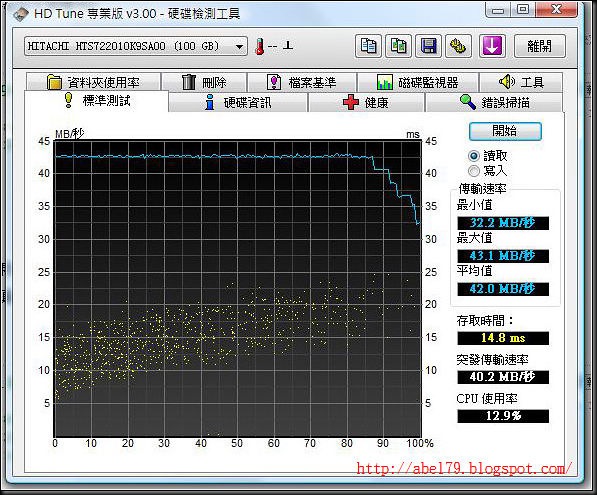This screenshot has height=495, width=597.
Task: Click the copy screenshot to clipboard icon
Action: (x=398, y=46)
